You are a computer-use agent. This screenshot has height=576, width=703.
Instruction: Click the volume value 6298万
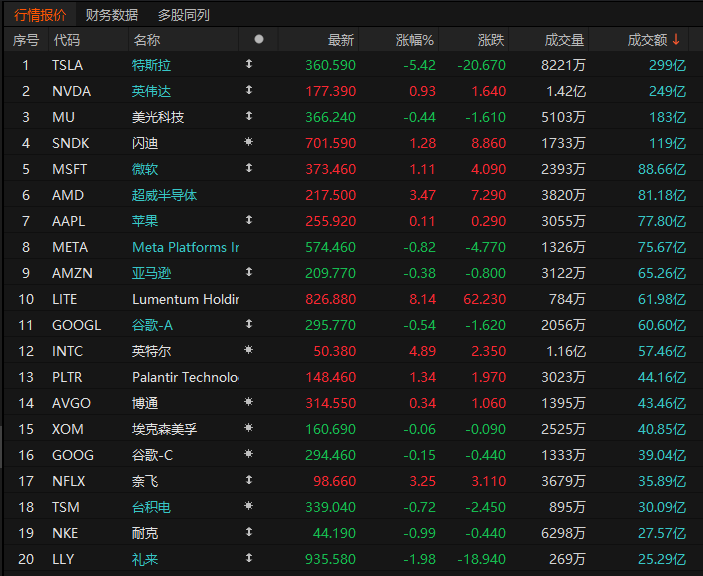pyautogui.click(x=563, y=533)
